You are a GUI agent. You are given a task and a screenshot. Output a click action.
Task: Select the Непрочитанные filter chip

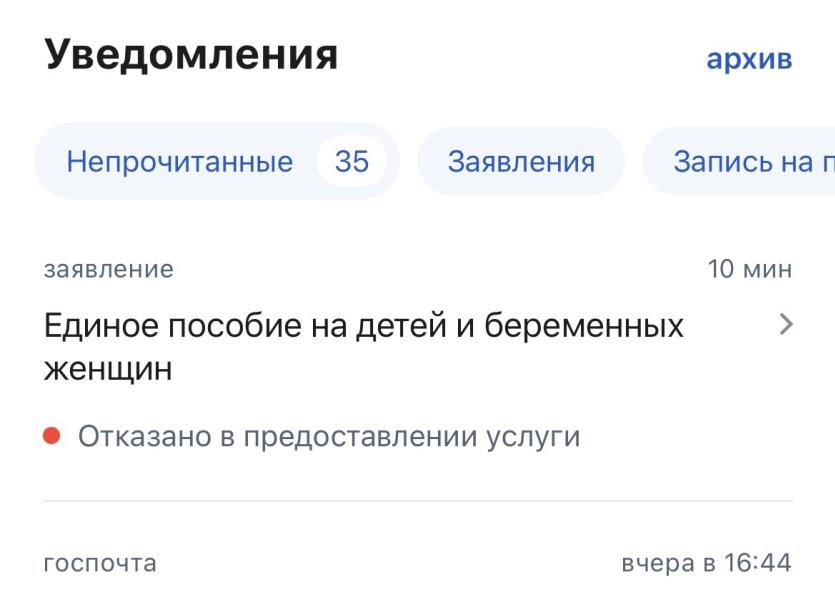click(180, 162)
